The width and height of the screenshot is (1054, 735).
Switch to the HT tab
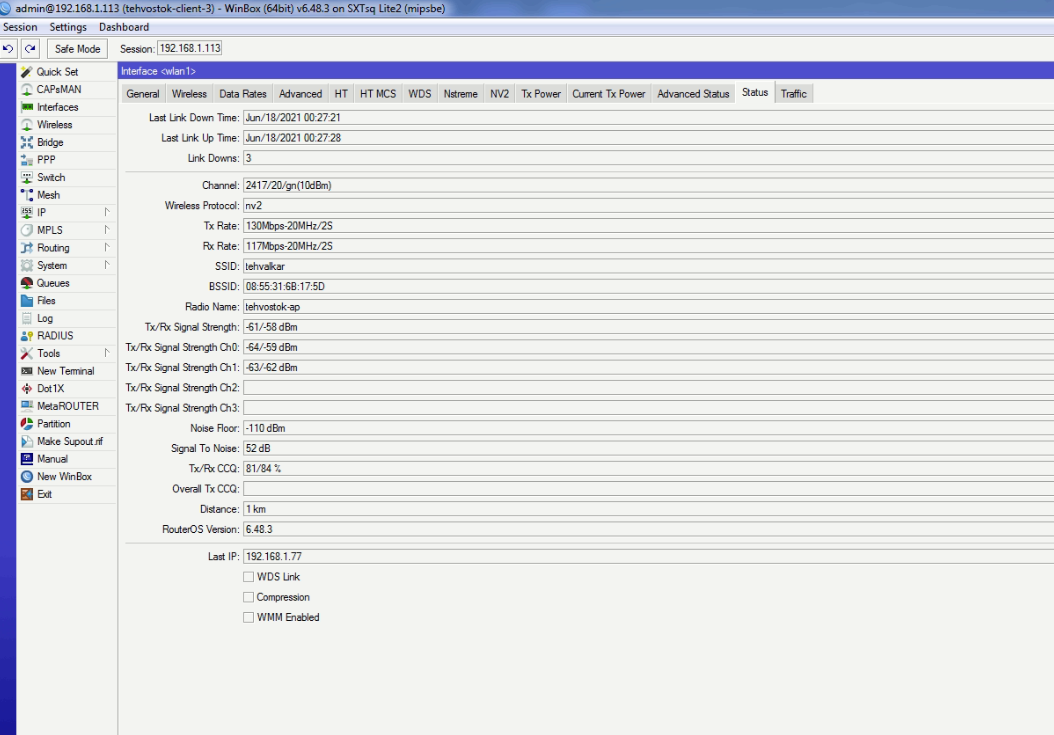341,94
